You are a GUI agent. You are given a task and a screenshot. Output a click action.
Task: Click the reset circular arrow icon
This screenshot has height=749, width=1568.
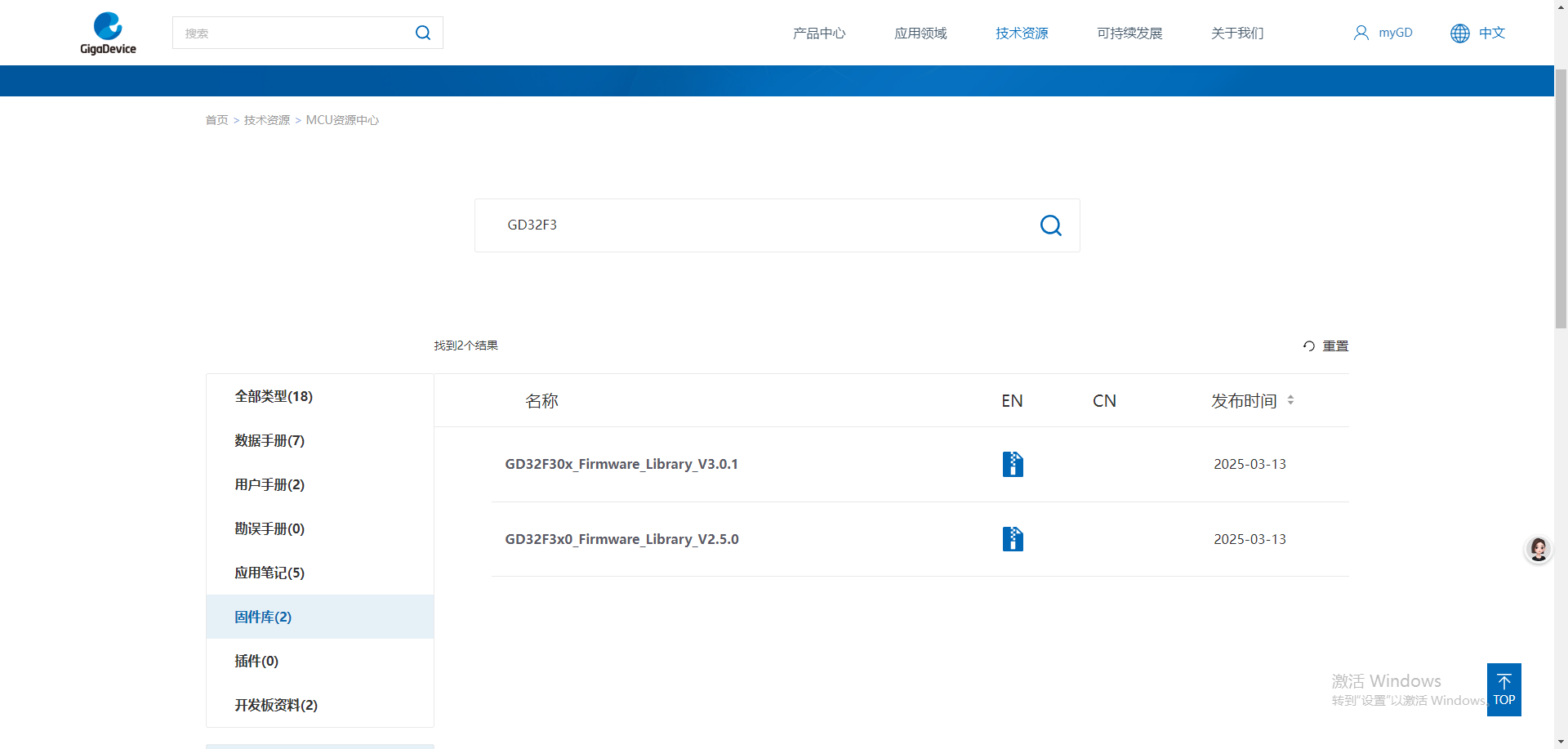tap(1309, 346)
